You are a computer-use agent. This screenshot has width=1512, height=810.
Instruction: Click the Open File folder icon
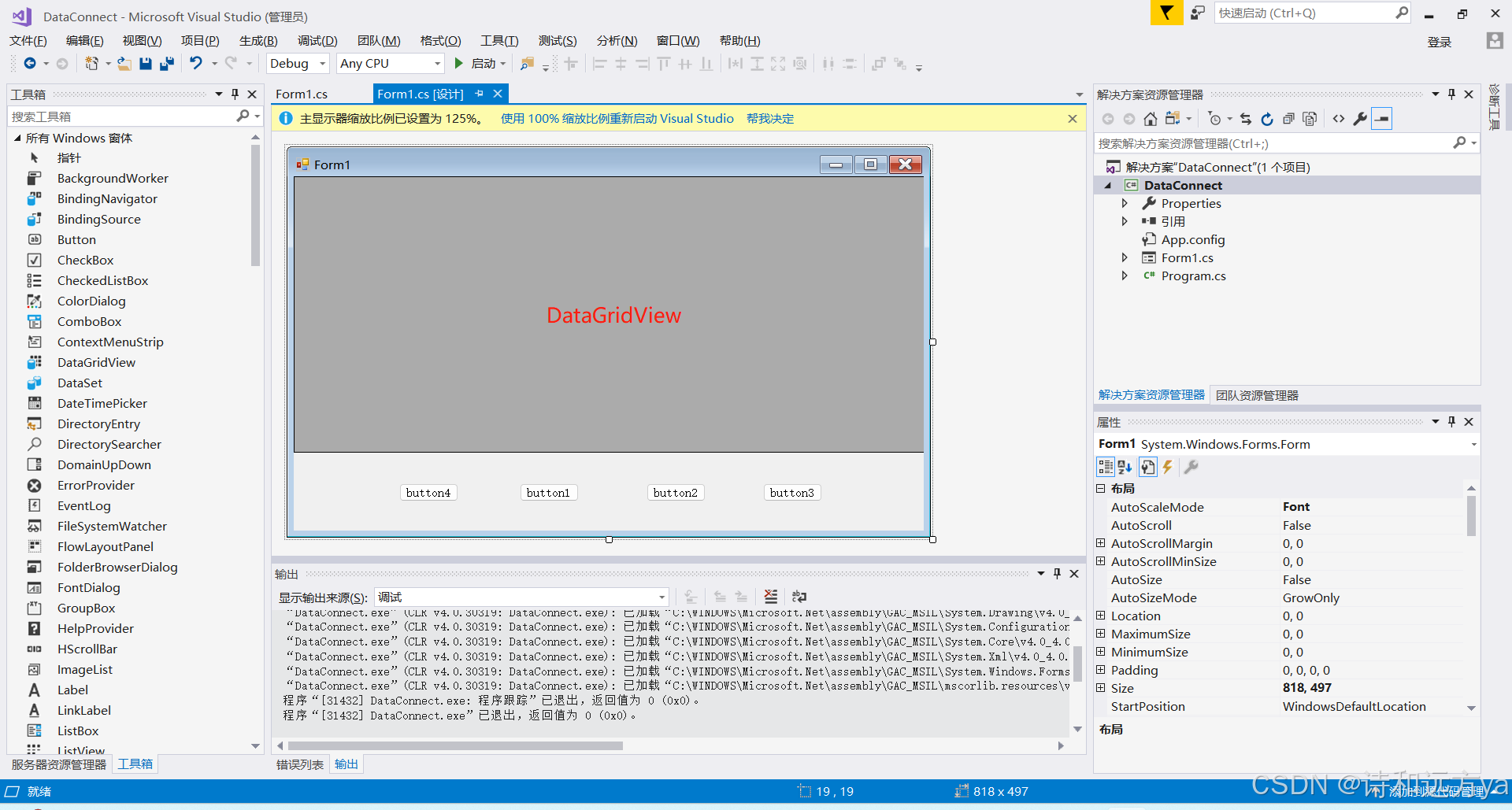pos(124,64)
